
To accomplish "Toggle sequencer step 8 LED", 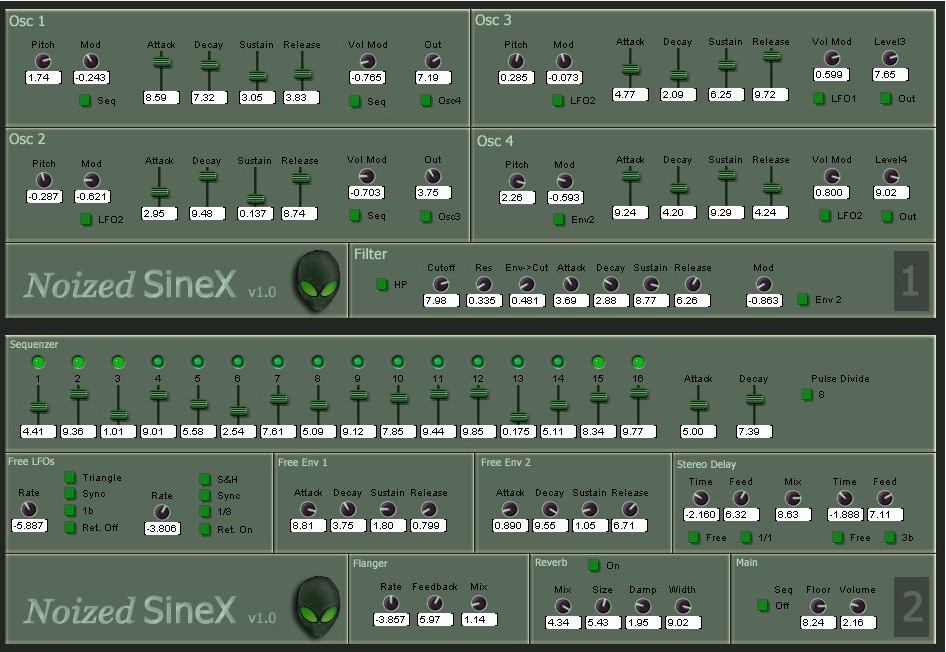I will pyautogui.click(x=317, y=362).
